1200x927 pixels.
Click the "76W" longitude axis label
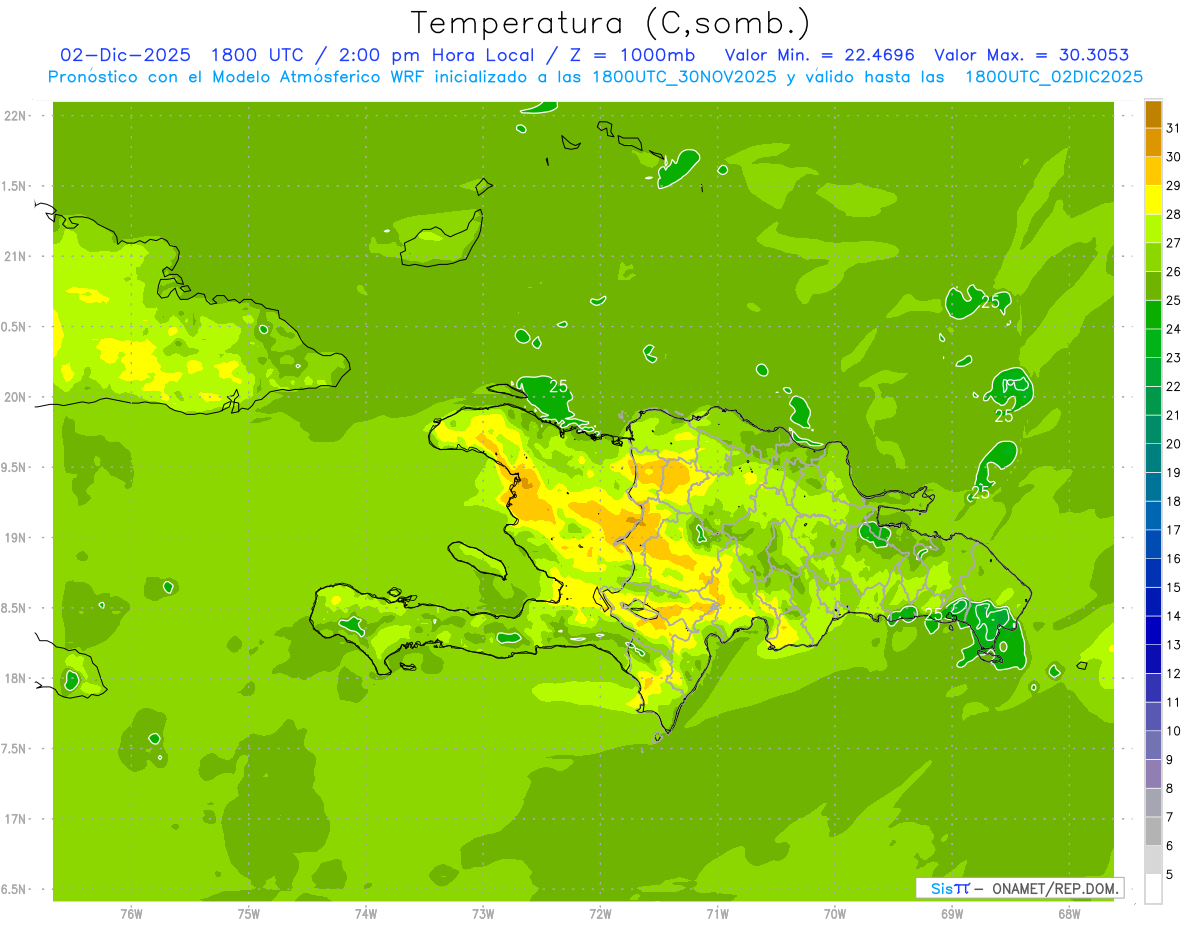coord(131,914)
